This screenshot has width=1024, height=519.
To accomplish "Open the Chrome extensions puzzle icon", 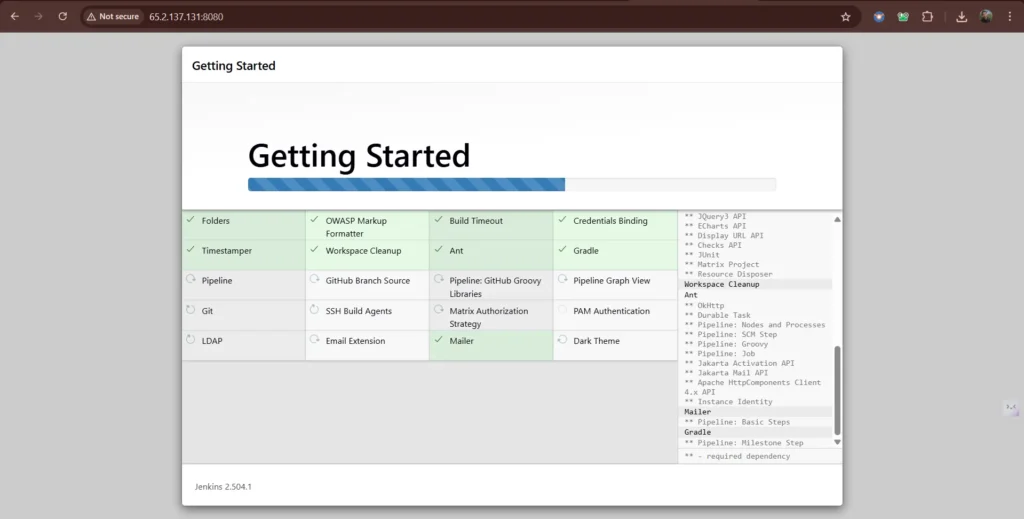I will pos(927,16).
